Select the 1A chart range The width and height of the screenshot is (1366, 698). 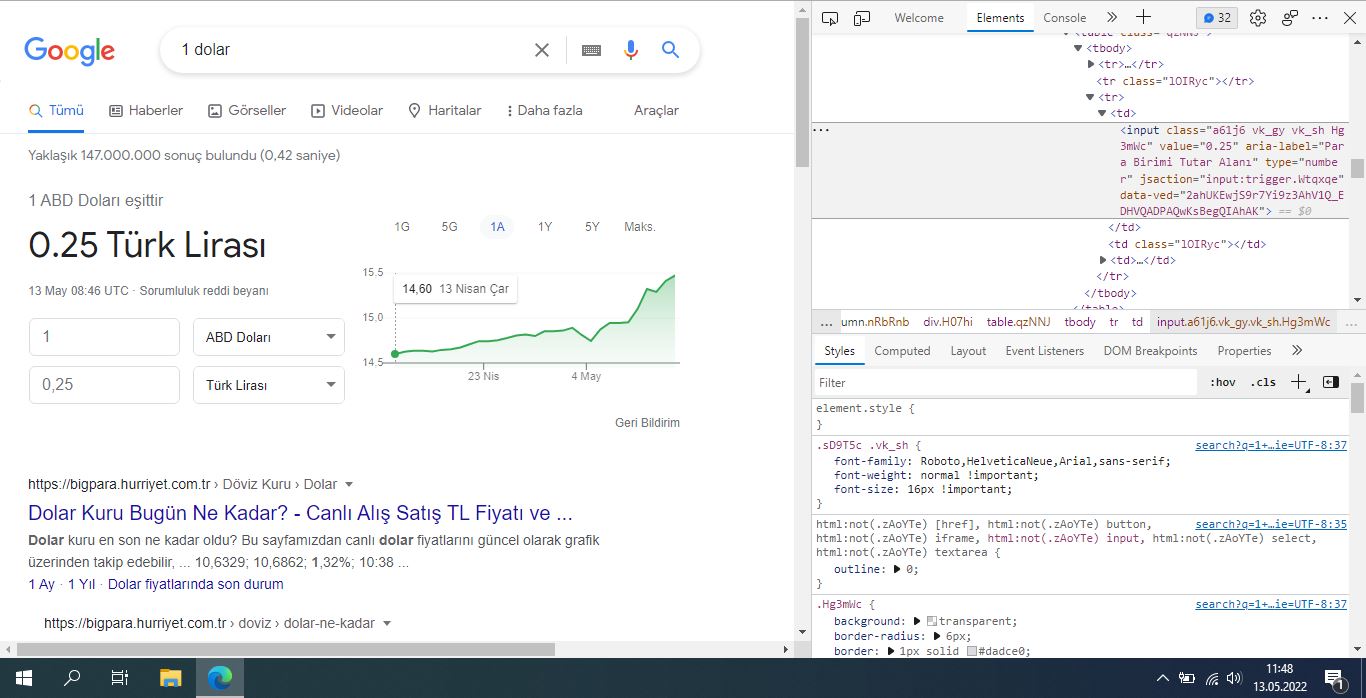pos(497,227)
